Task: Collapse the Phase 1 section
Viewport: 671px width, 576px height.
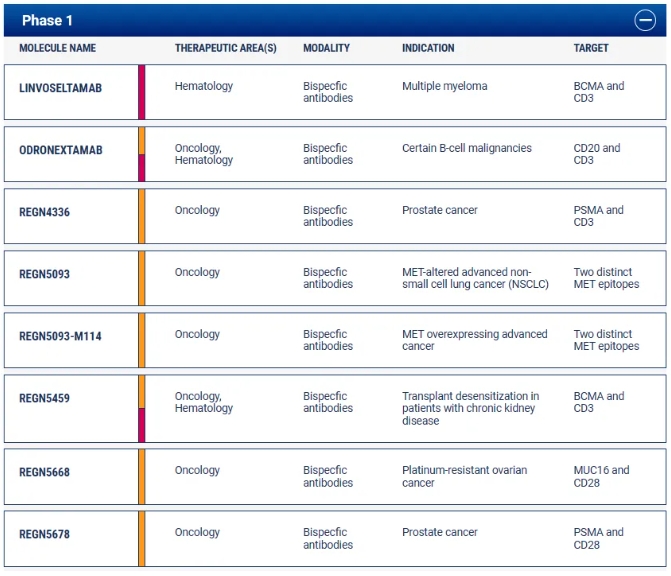Action: 645,20
